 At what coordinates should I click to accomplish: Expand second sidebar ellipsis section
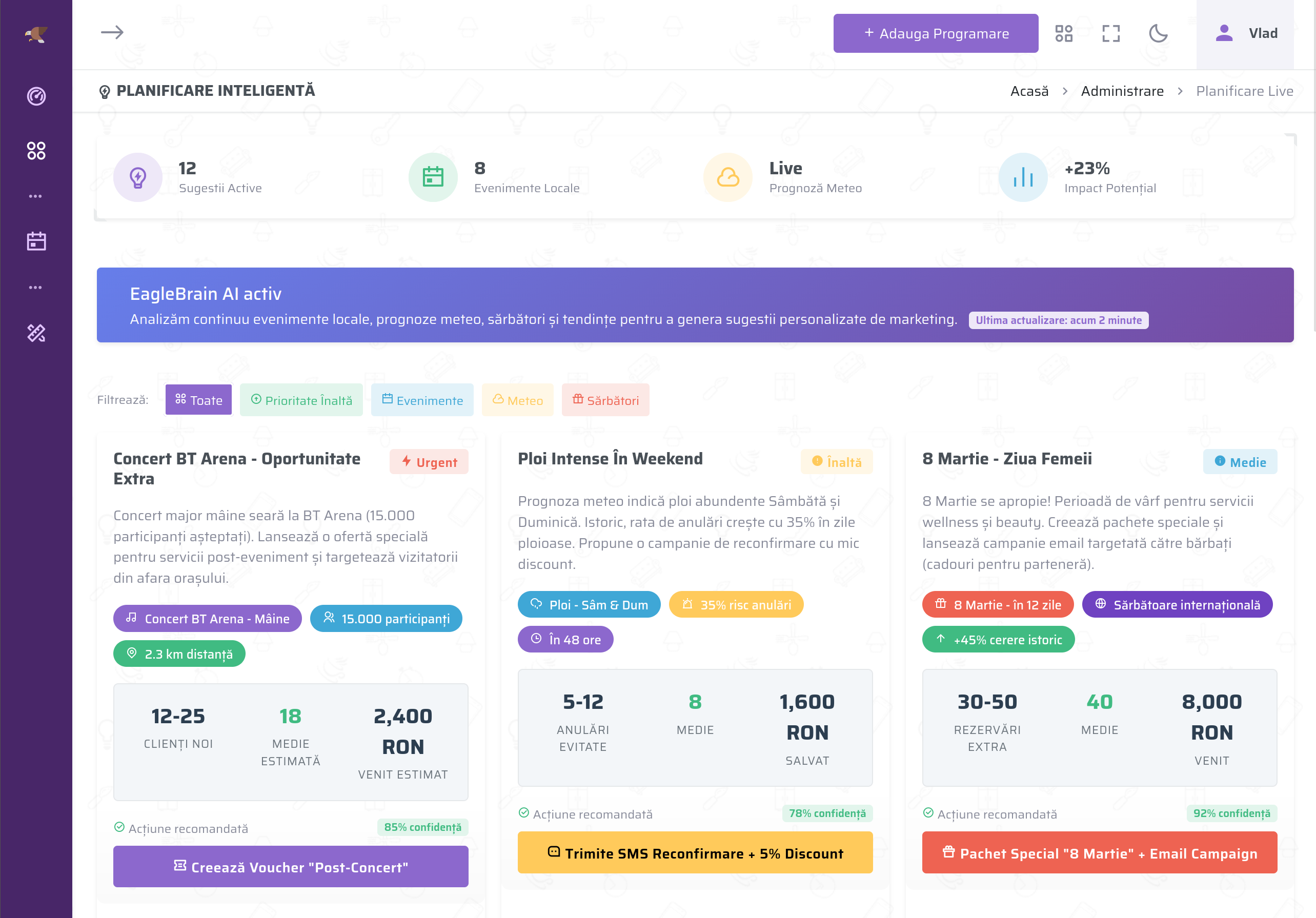(35, 288)
